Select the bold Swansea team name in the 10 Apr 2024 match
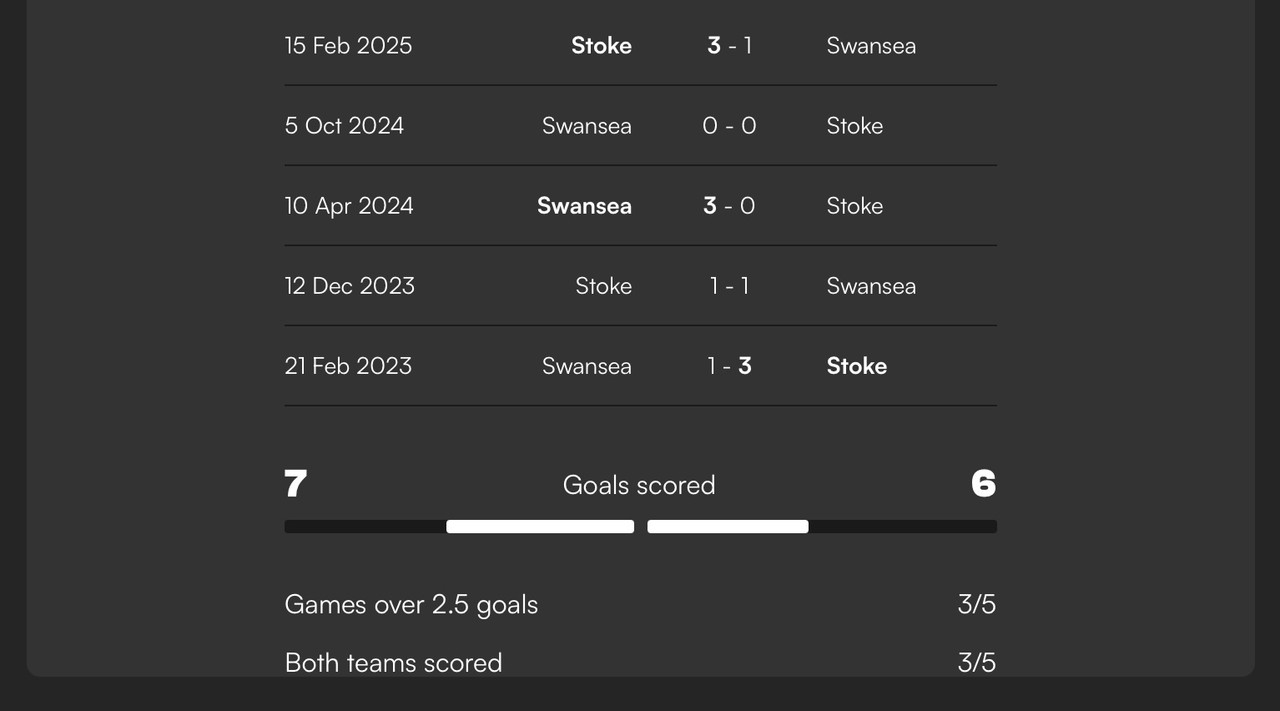 click(x=584, y=206)
